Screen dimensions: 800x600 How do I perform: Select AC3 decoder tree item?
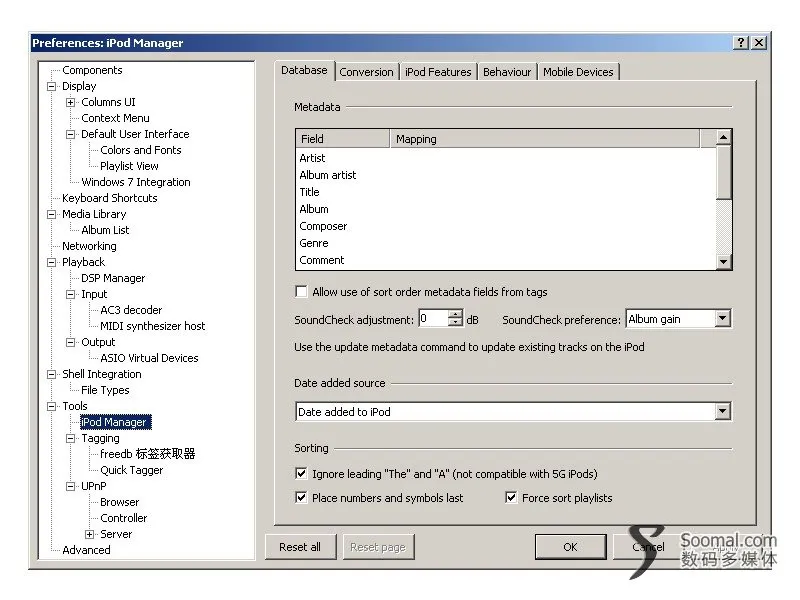point(131,310)
